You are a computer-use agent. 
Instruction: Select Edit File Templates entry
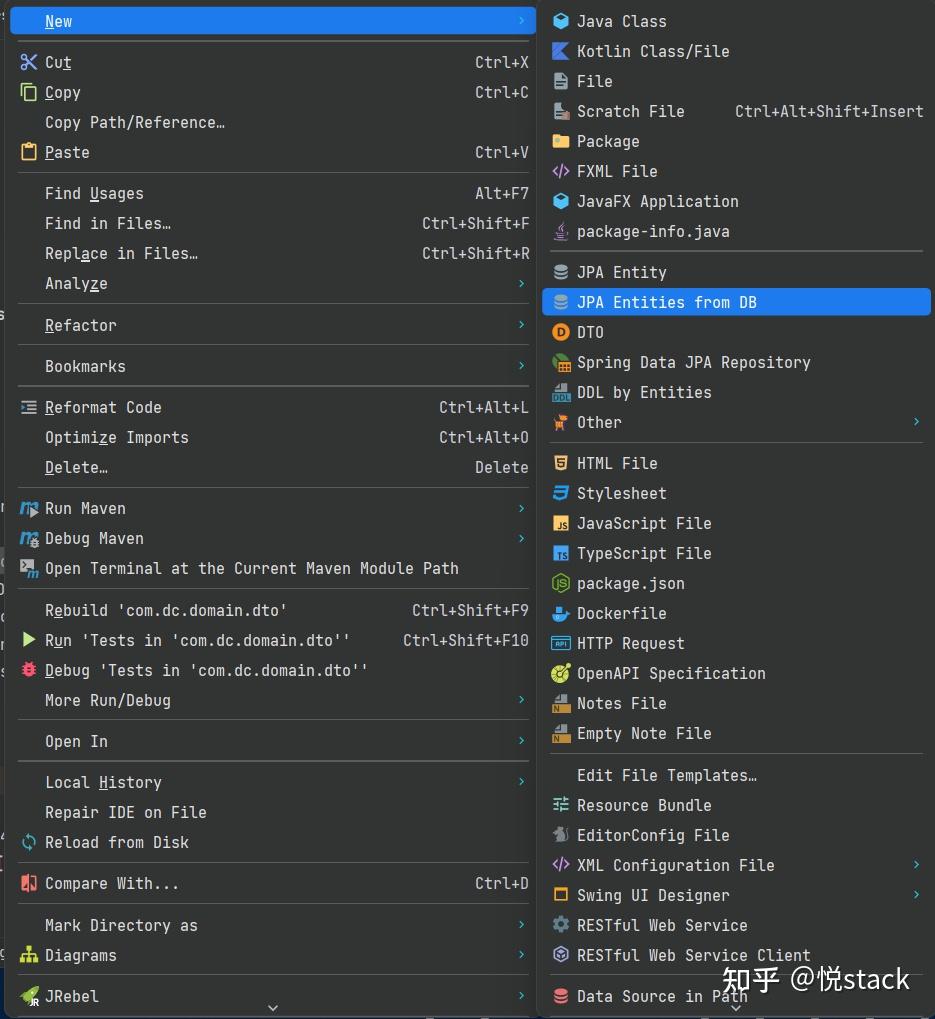point(666,775)
